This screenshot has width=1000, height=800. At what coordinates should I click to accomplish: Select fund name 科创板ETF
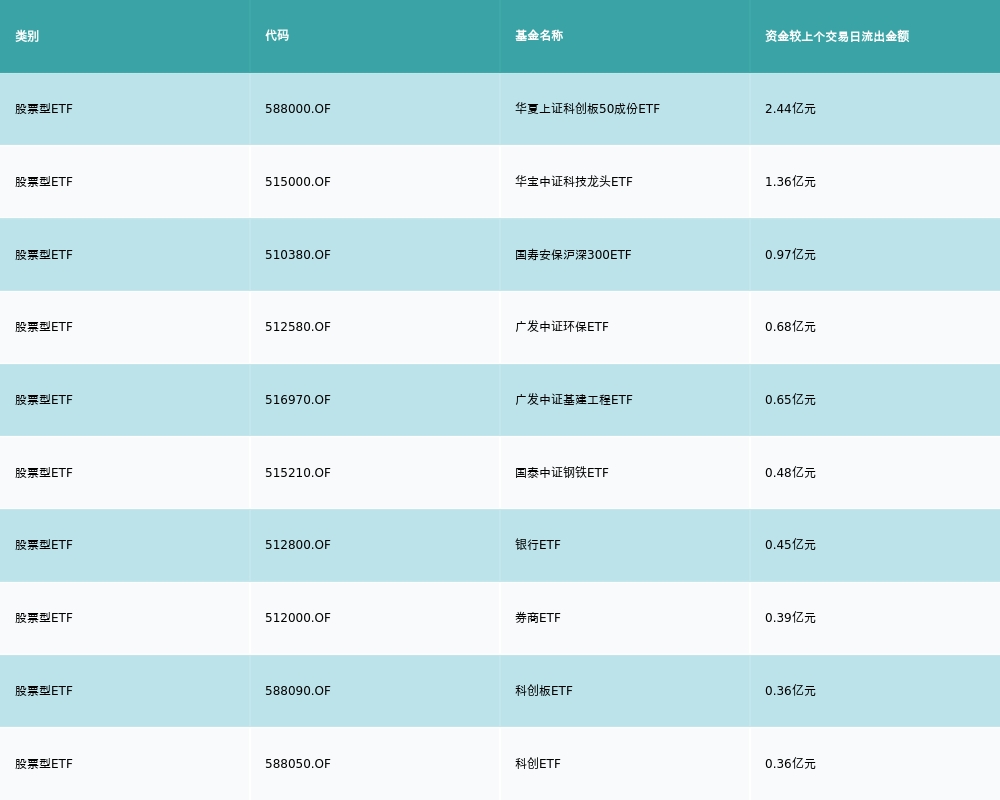click(544, 692)
